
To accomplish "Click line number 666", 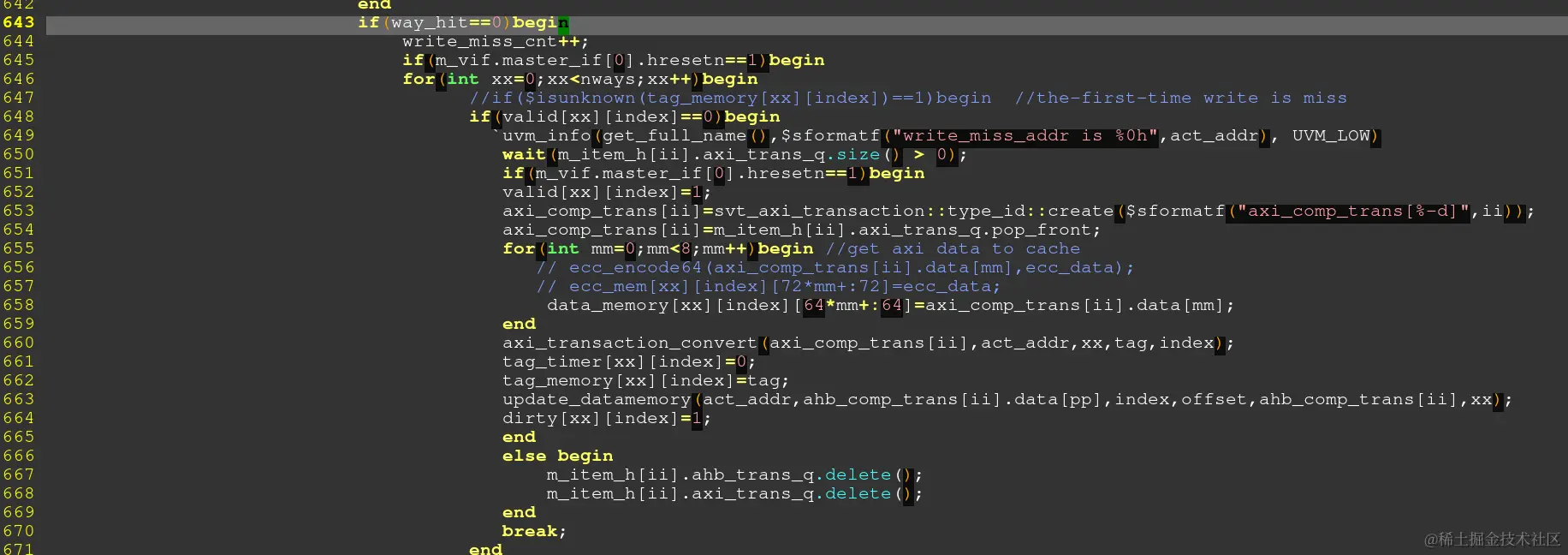I will (x=18, y=456).
